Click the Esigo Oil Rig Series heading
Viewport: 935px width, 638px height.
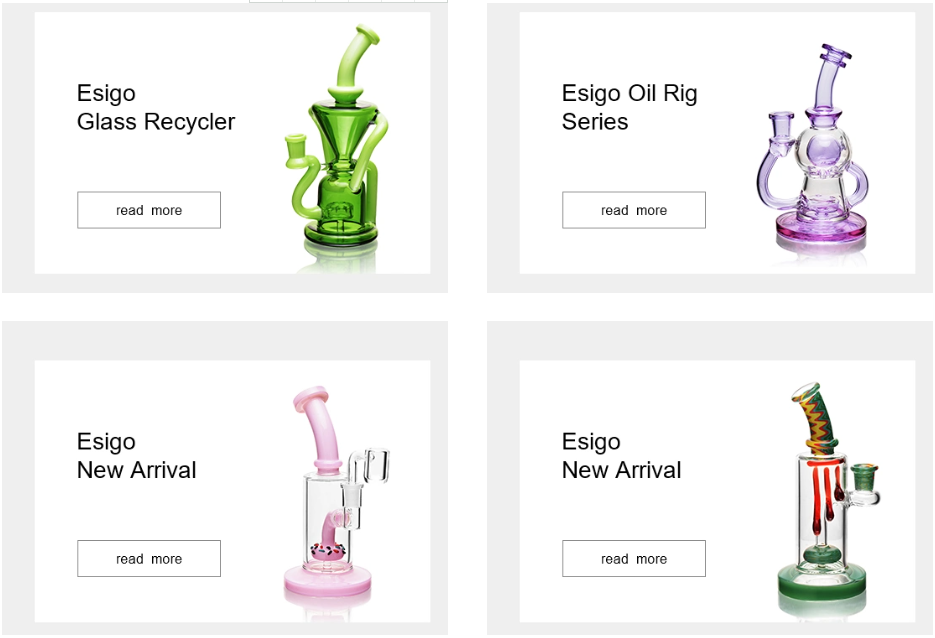pyautogui.click(x=629, y=107)
